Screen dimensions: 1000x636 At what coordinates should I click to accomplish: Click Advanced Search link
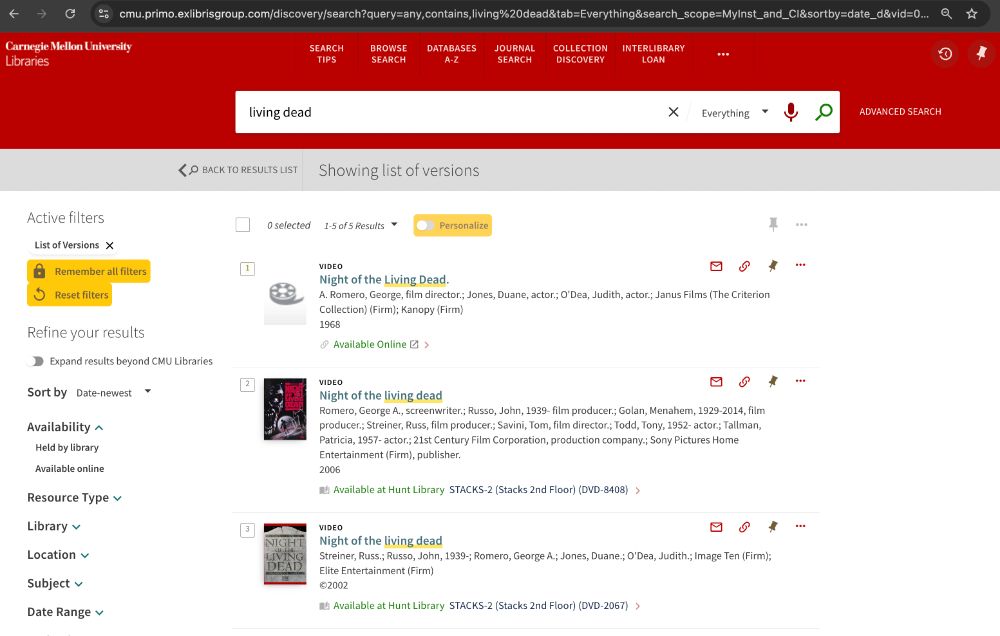tap(900, 112)
